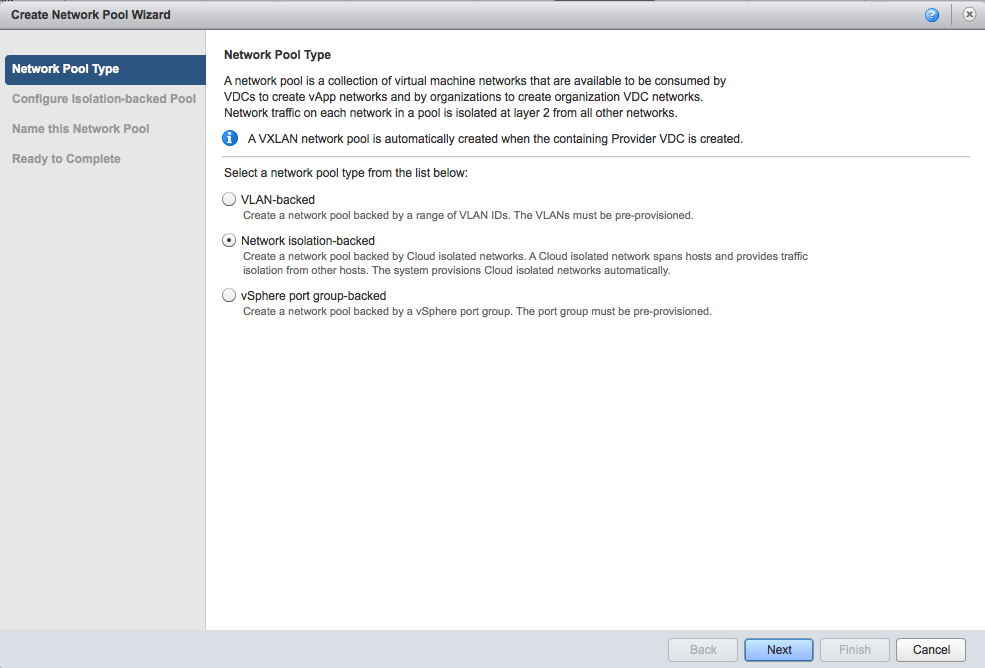Hit the Finish button
Screen dimensions: 985x668
(854, 650)
